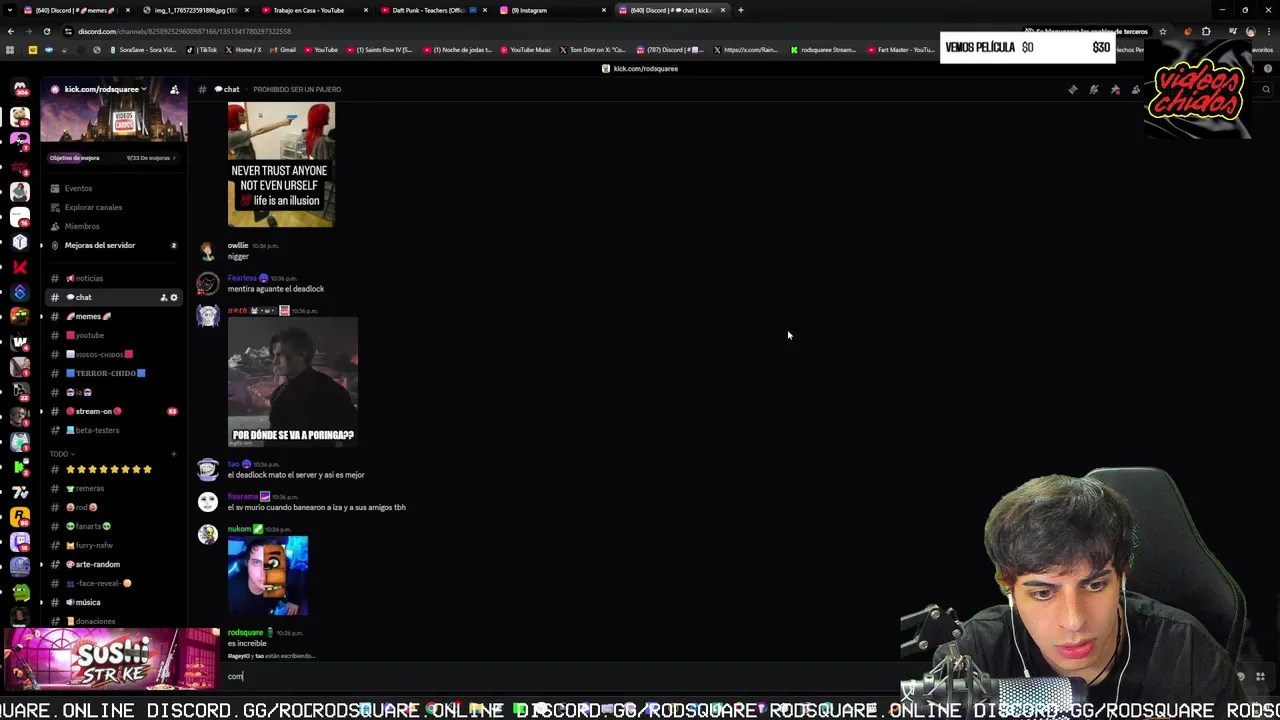This screenshot has height=720, width=1280.
Task: Click the NEVER TRUST ANYONE meme image
Action: coord(281,165)
